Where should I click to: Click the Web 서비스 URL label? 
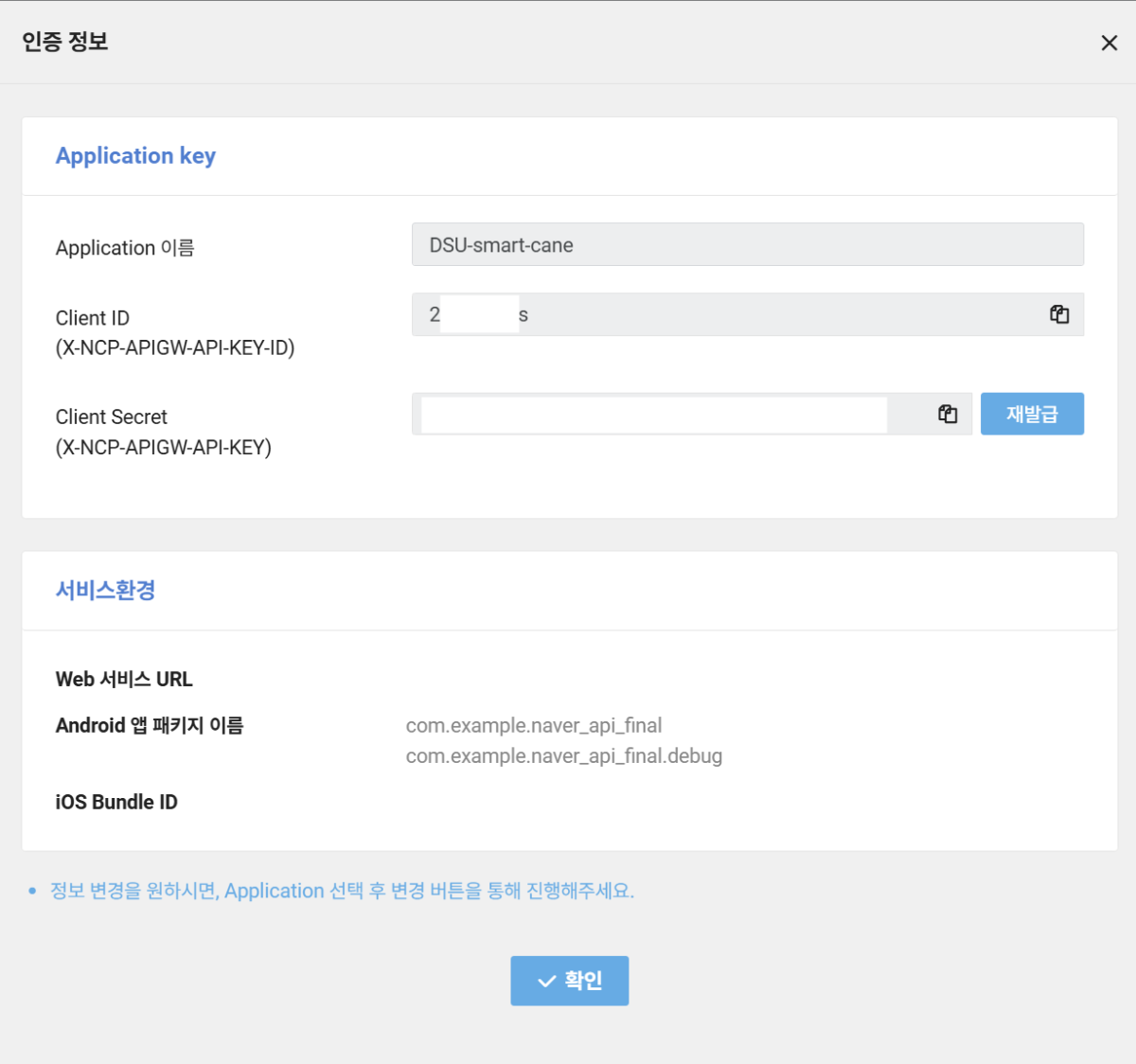(124, 680)
